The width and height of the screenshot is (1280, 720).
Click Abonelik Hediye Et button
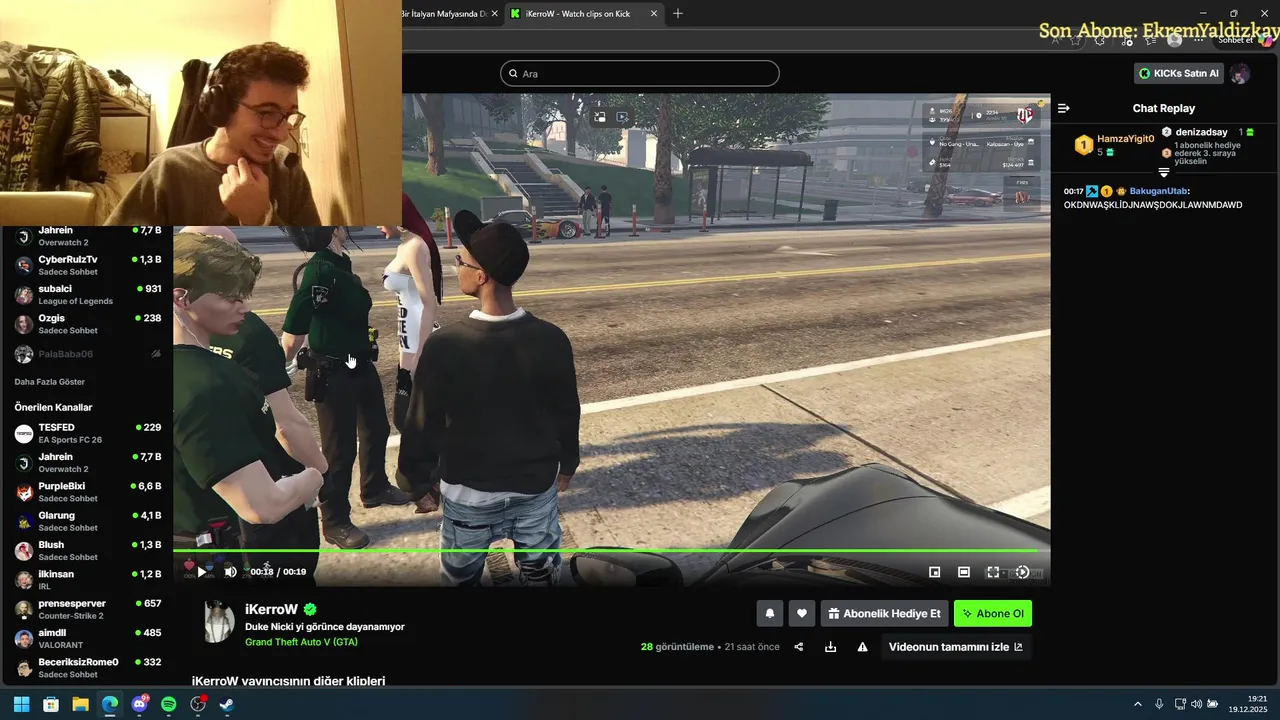click(x=884, y=613)
